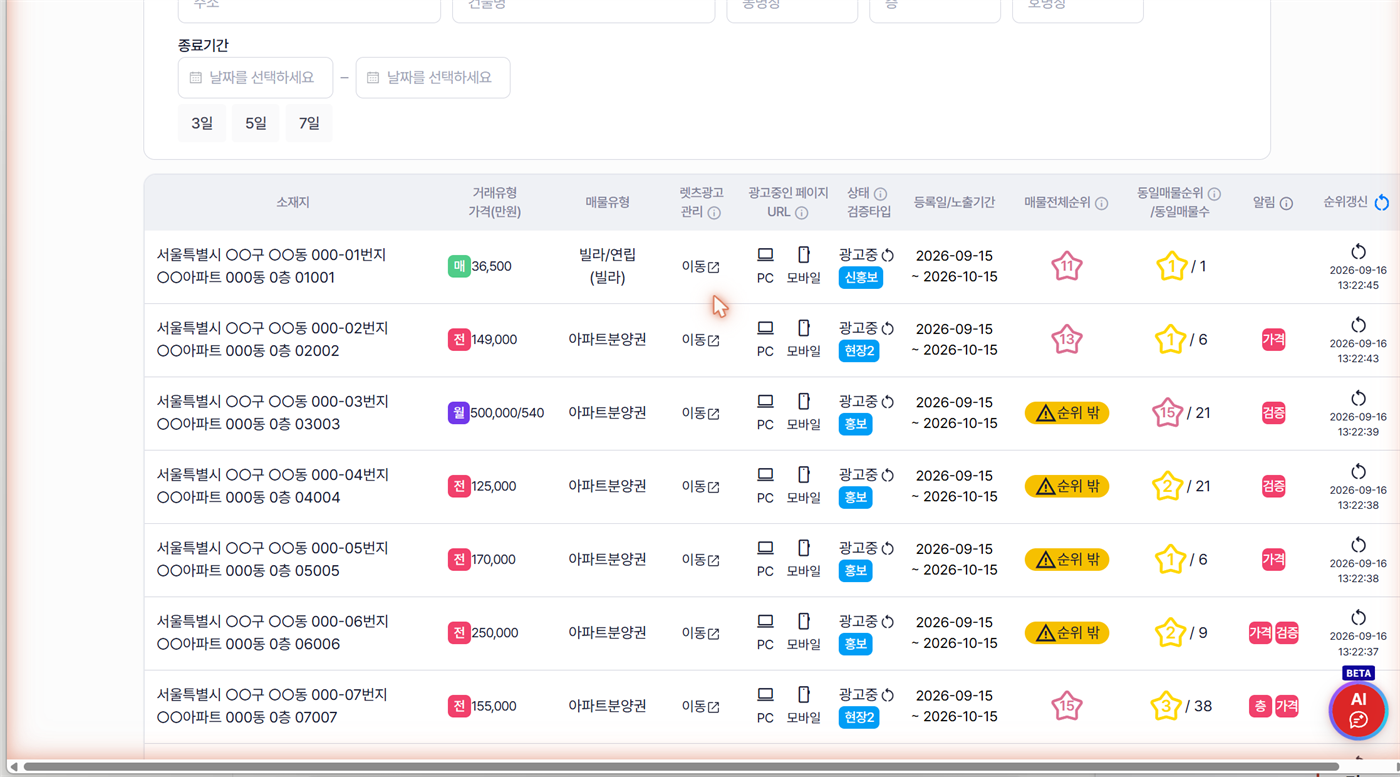Select the 7일 quick period button
Screen dimensions: 1400x777
[309, 123]
